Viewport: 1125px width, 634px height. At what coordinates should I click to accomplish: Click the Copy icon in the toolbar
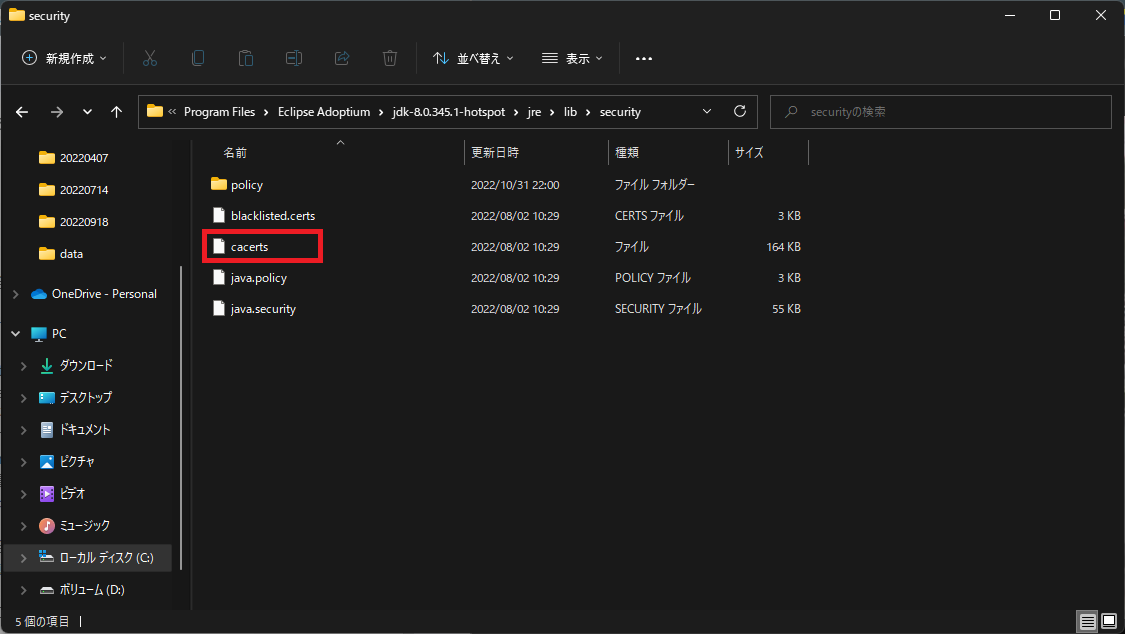click(198, 57)
